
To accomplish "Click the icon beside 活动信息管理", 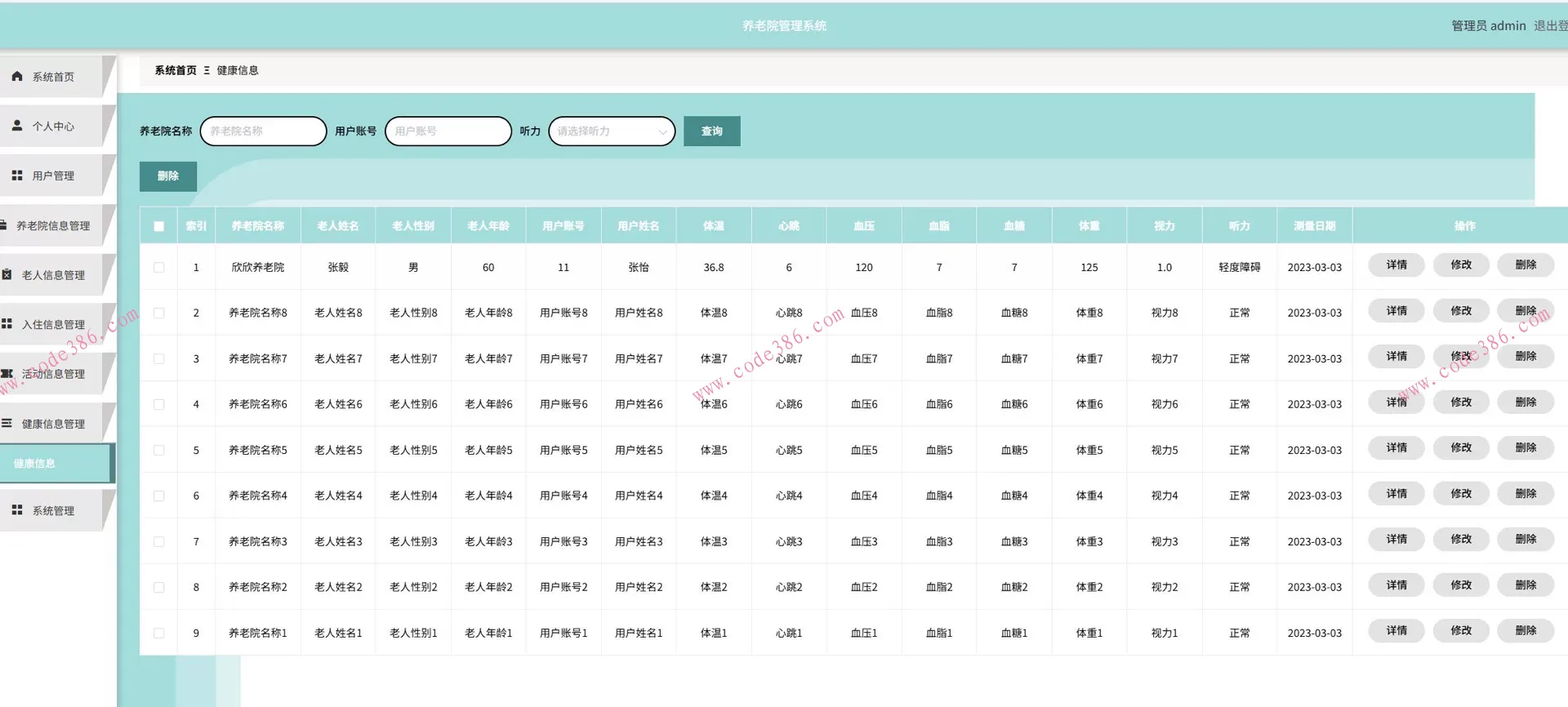I will 7,374.
